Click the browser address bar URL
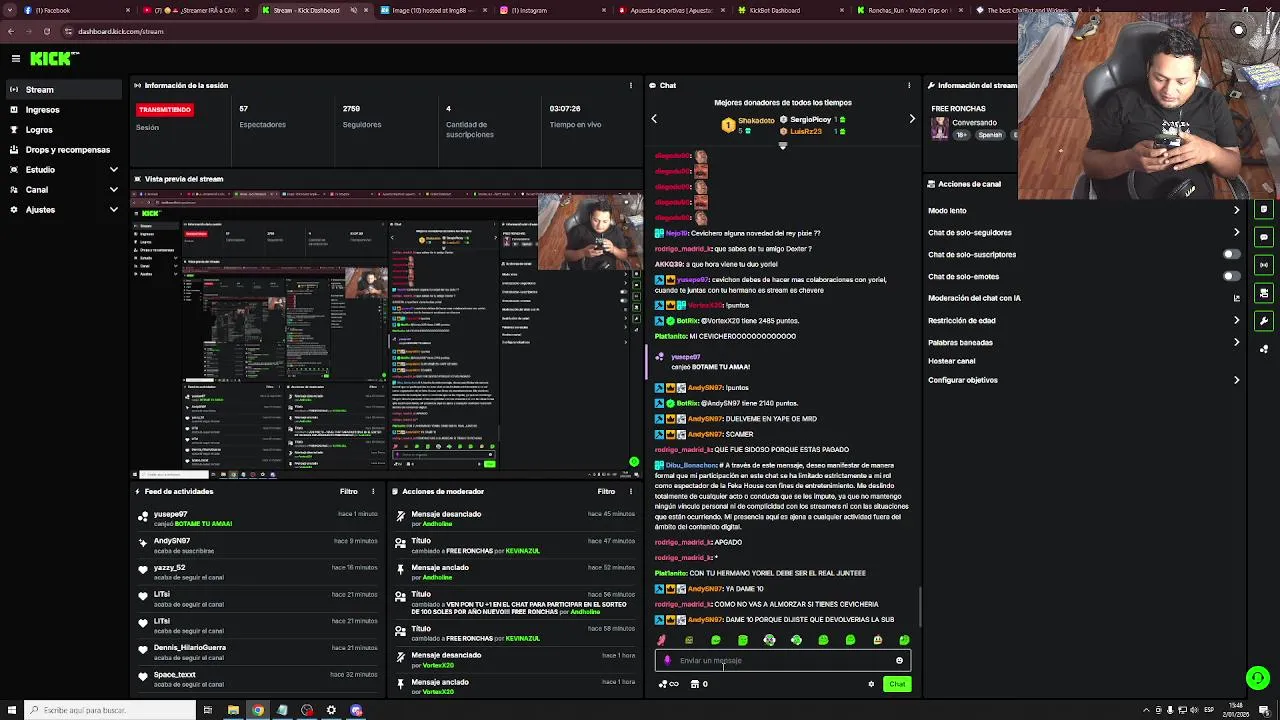 pos(120,31)
